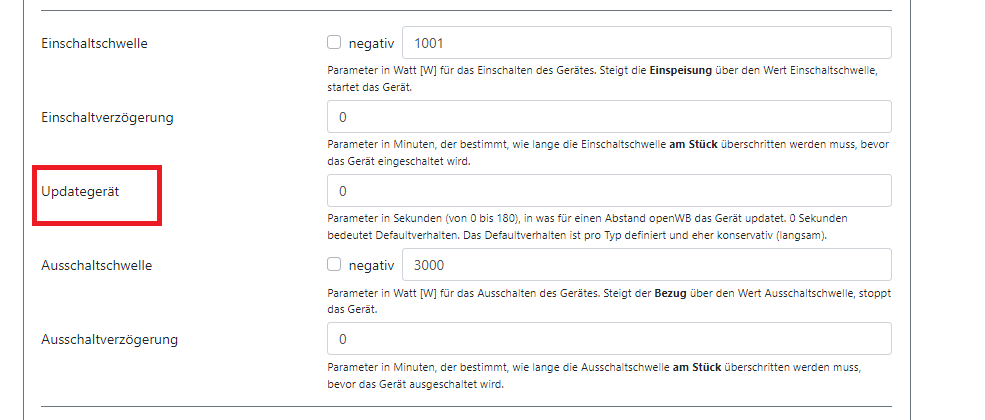Click the negativ text beside Ausschaltschwelle
The image size is (985, 420).
point(370,265)
